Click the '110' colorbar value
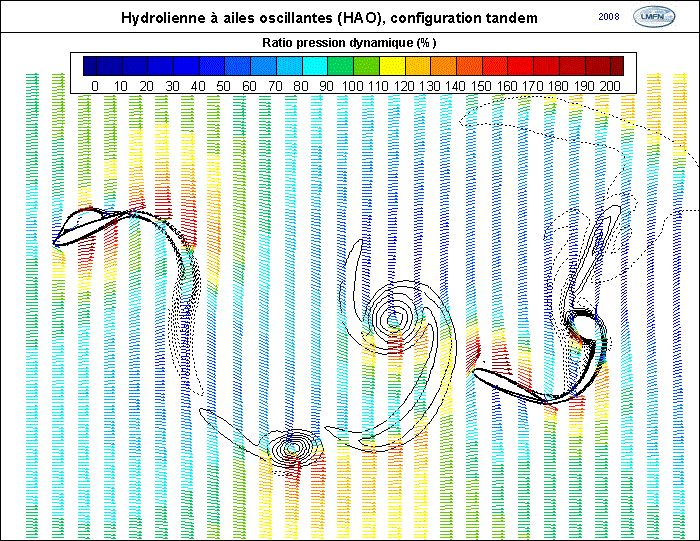This screenshot has height=541, width=700. click(378, 86)
